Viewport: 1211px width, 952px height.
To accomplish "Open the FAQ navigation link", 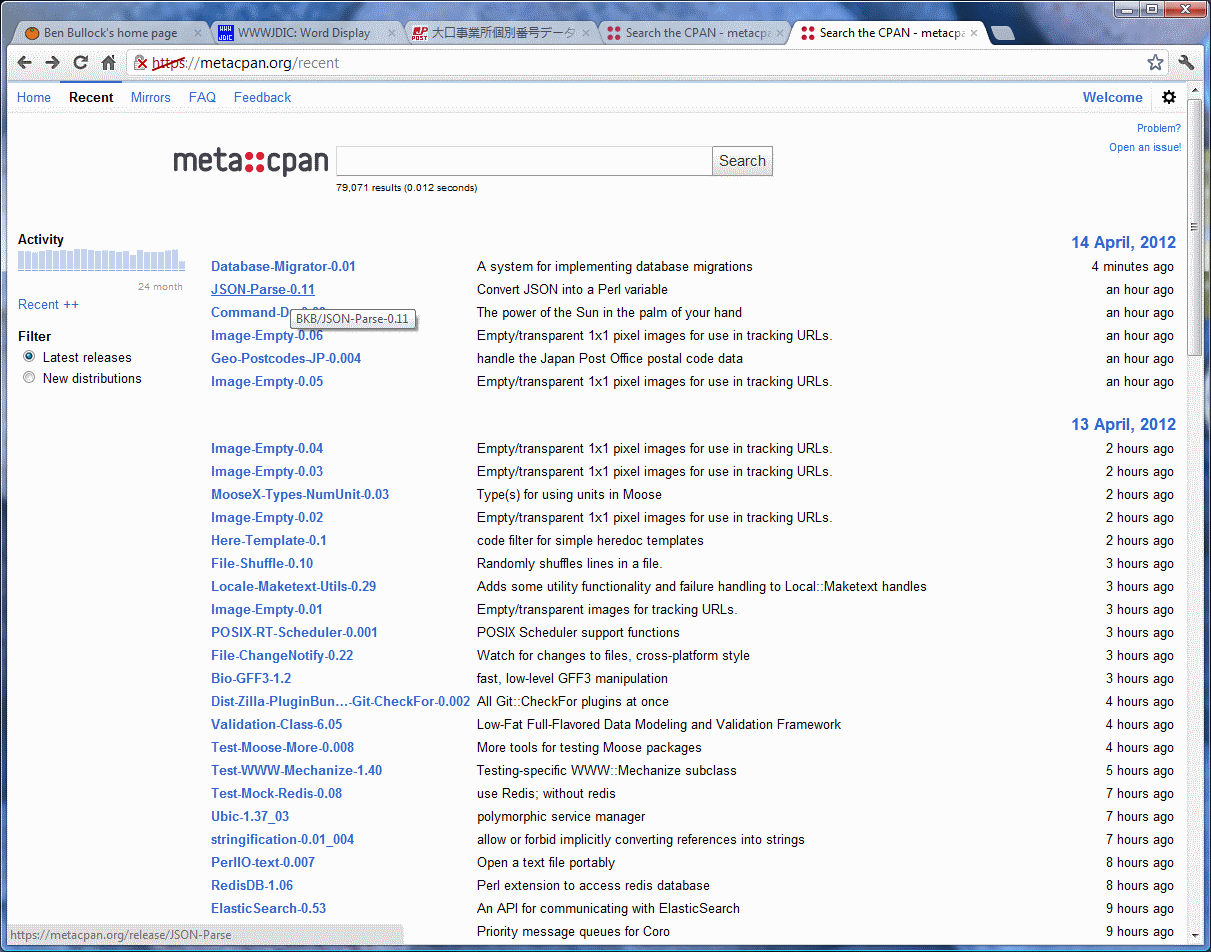I will click(x=202, y=97).
